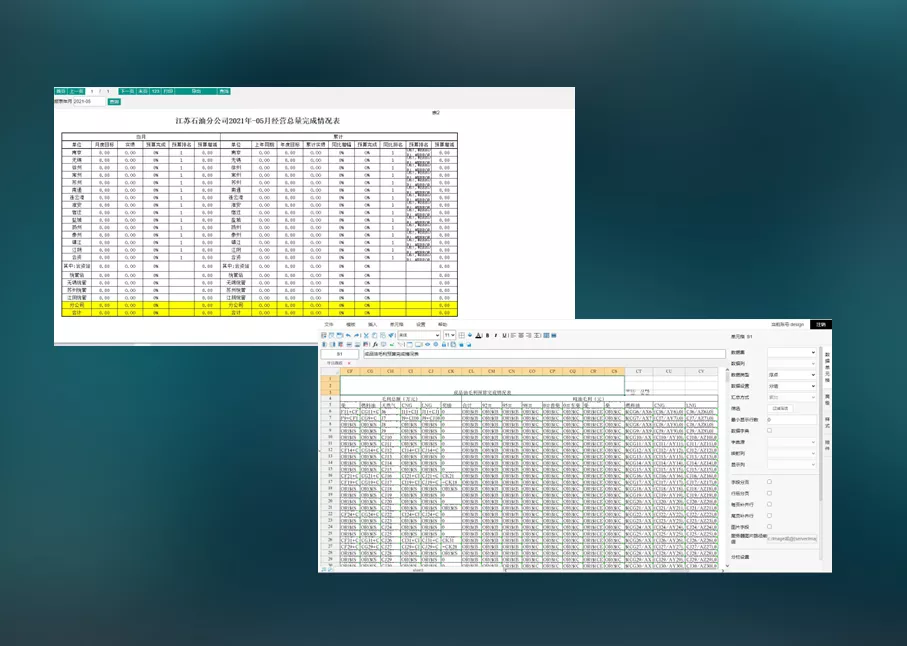This screenshot has height=646, width=907.
Task: Click the scissors cut icon
Action: pyautogui.click(x=367, y=335)
